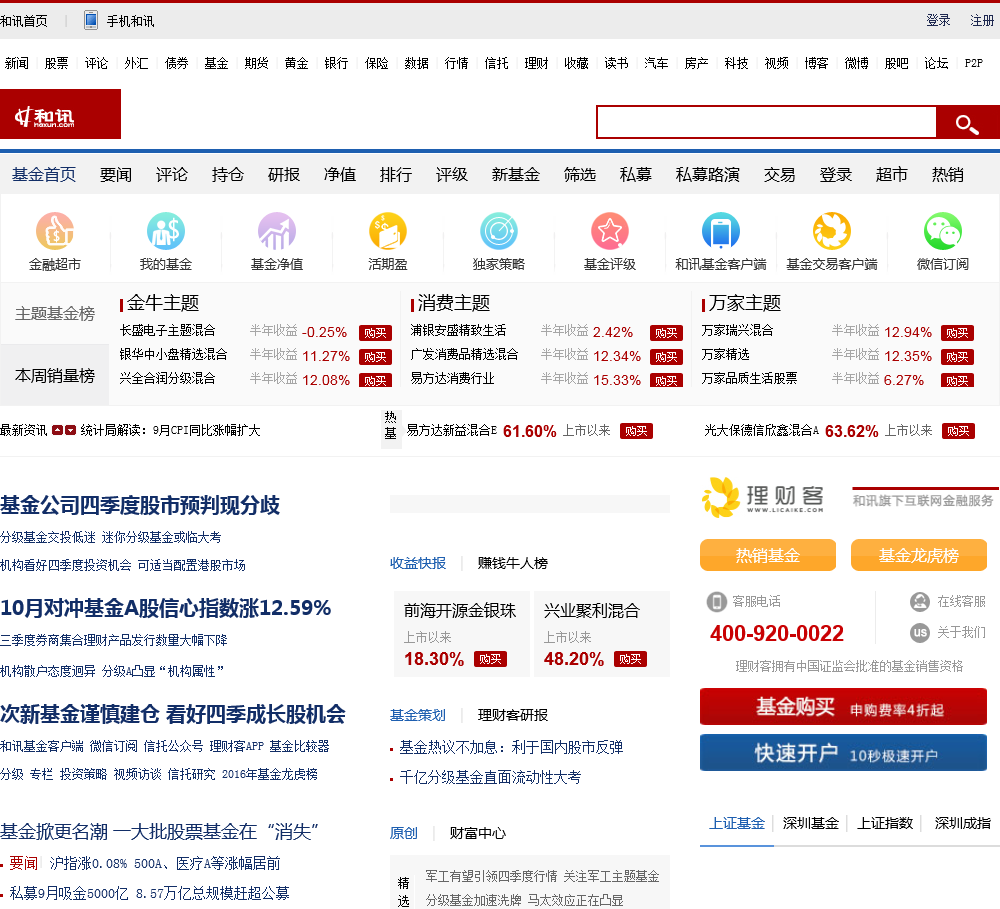Buy 易方达新益混合E via 购买 button
The width and height of the screenshot is (1000, 909).
(636, 431)
